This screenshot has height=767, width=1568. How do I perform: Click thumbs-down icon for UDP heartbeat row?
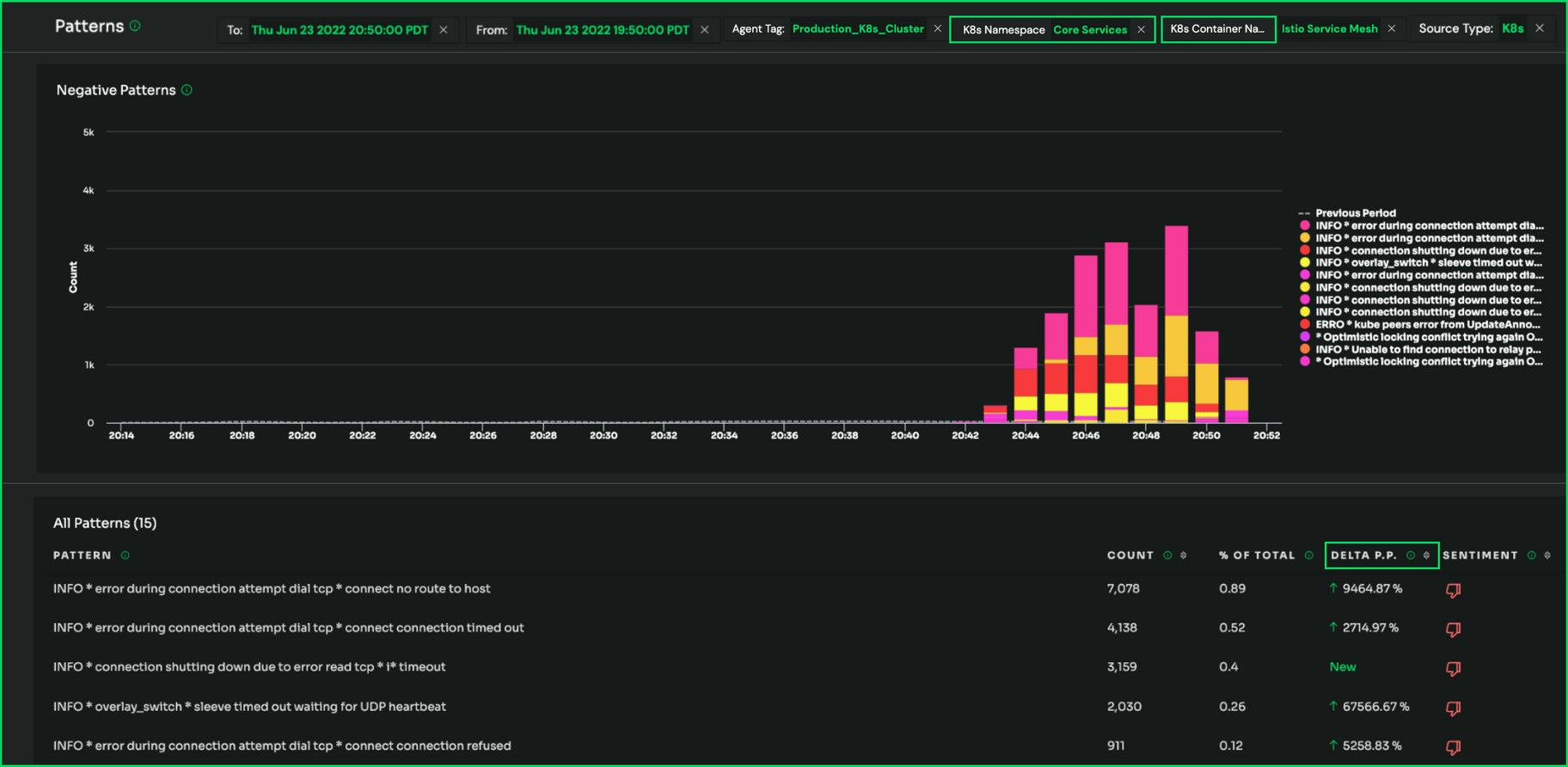pos(1453,708)
